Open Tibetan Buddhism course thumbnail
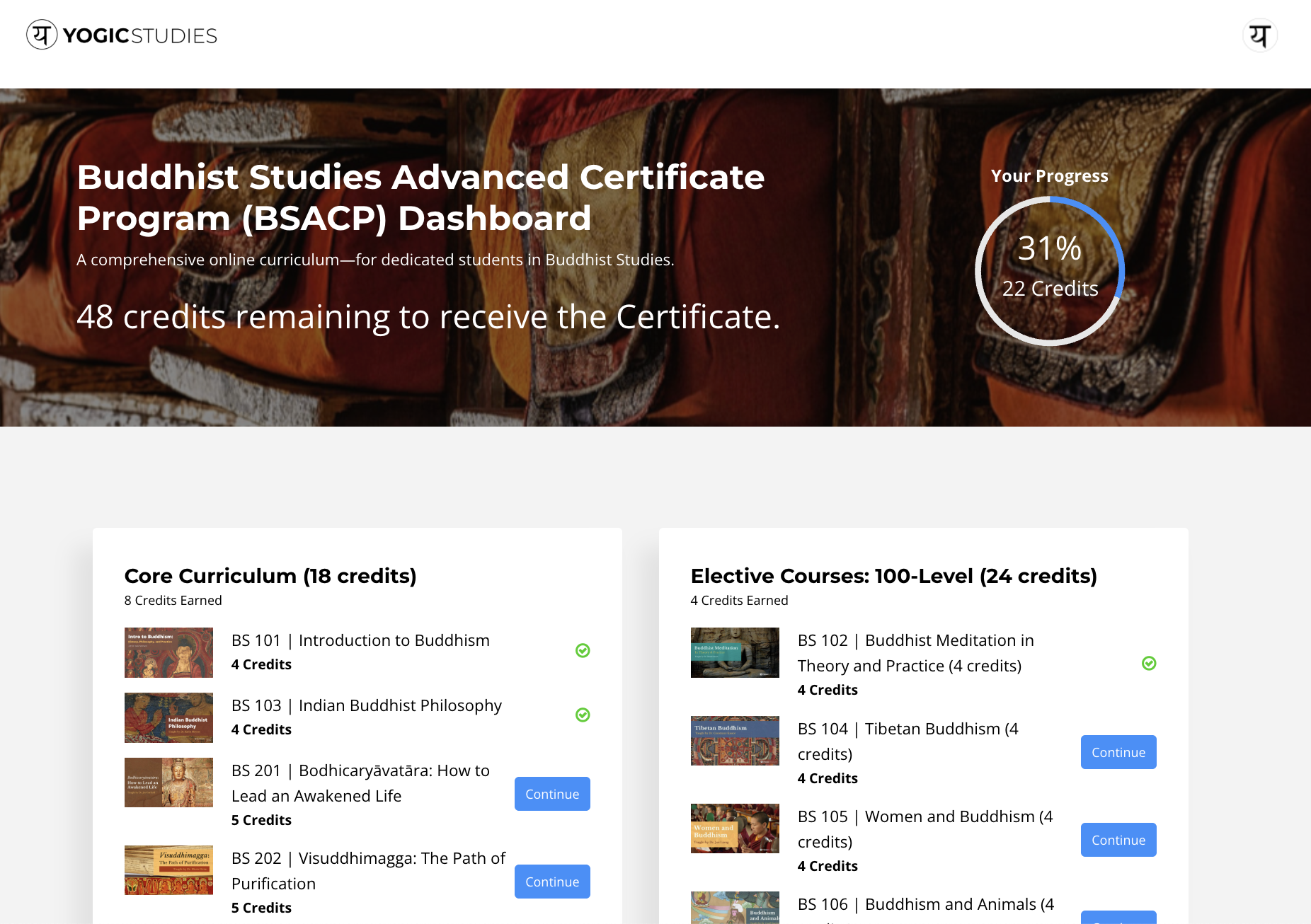 point(735,741)
